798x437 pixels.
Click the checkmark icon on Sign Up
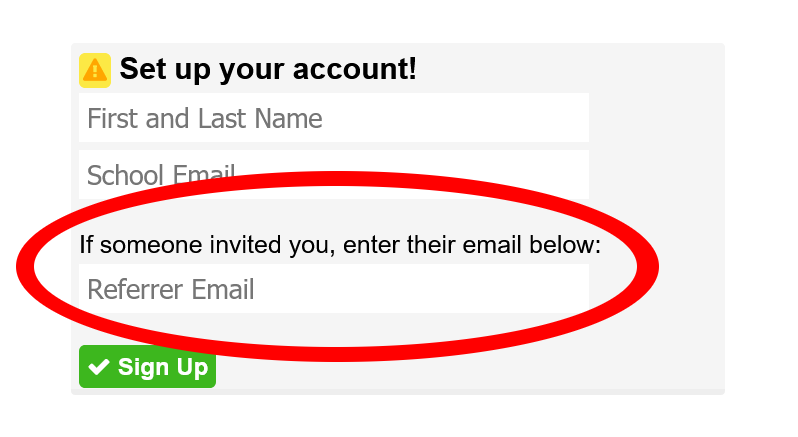pos(99,367)
